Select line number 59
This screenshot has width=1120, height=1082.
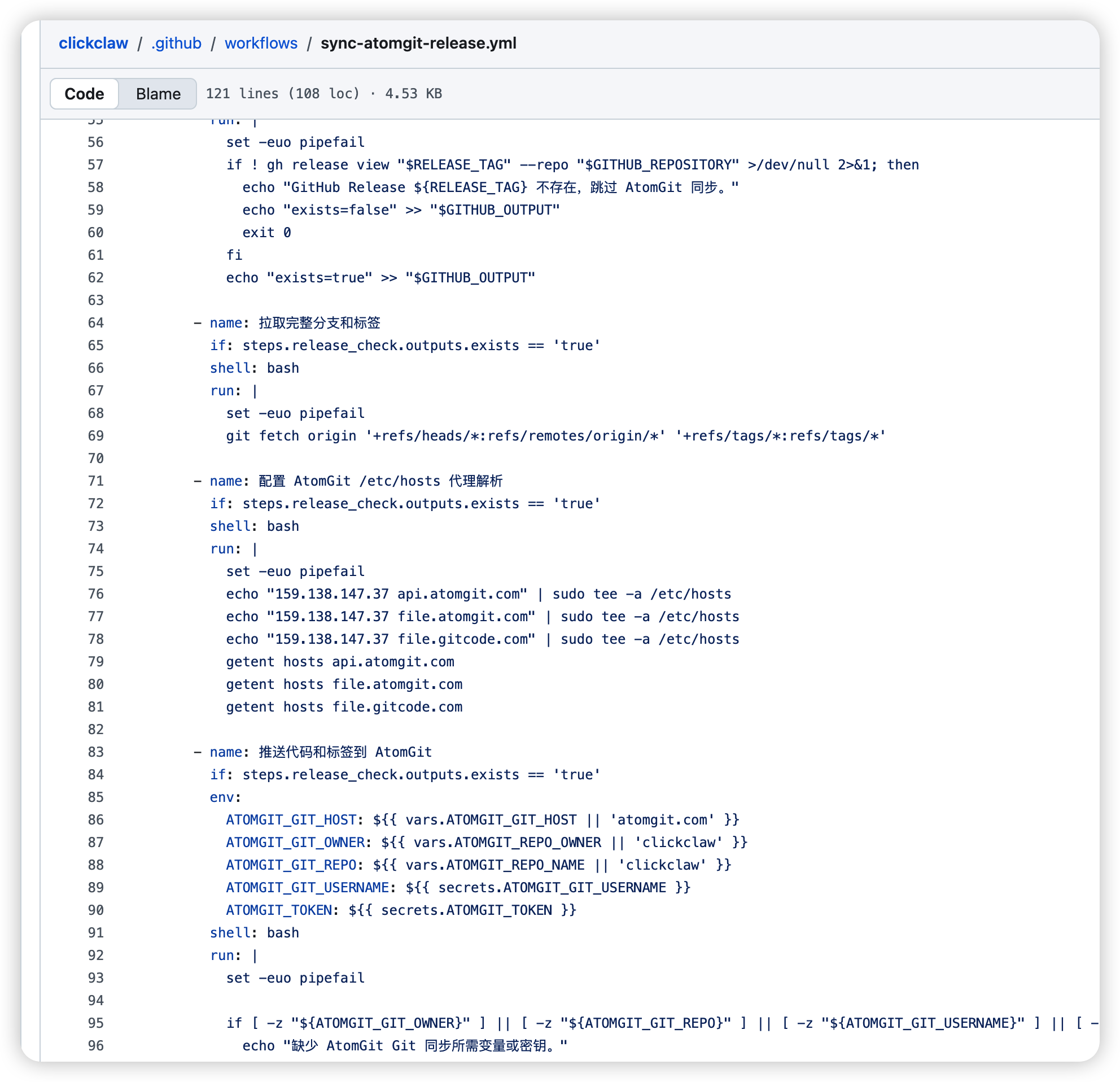pos(95,210)
